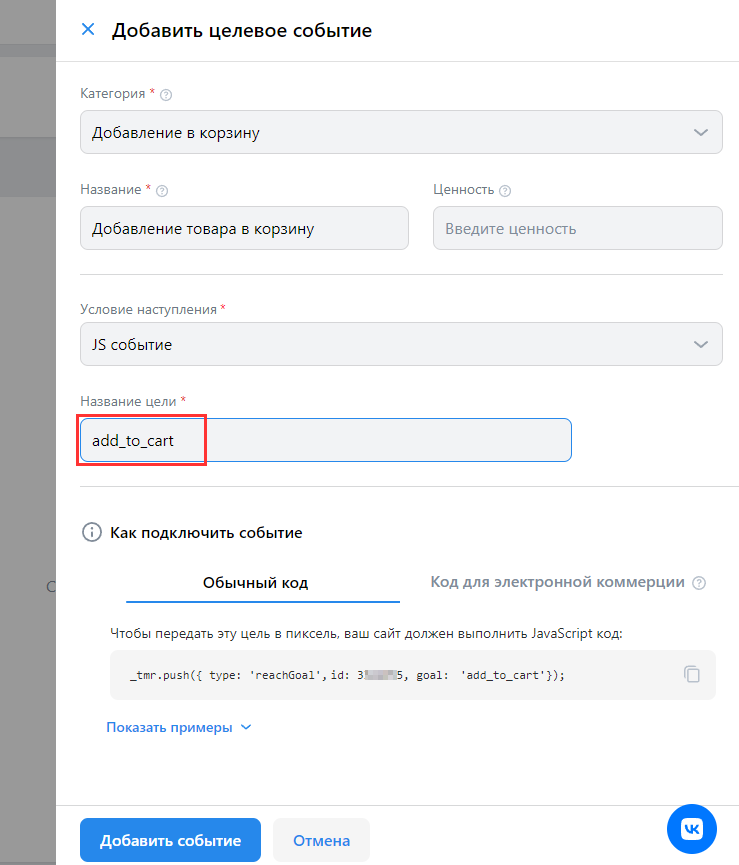Click the Добавить целевое событие heading
The image size is (739, 865).
click(242, 30)
